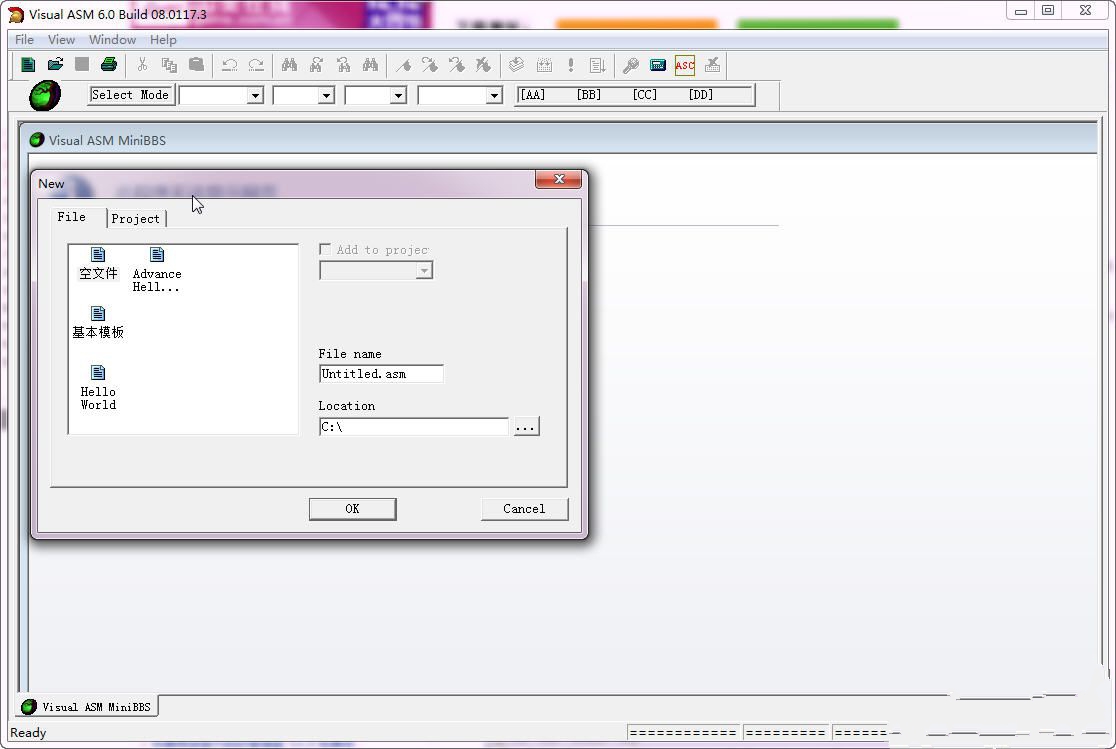The width and height of the screenshot is (1116, 749).
Task: Close the New dialog with X
Action: point(559,179)
